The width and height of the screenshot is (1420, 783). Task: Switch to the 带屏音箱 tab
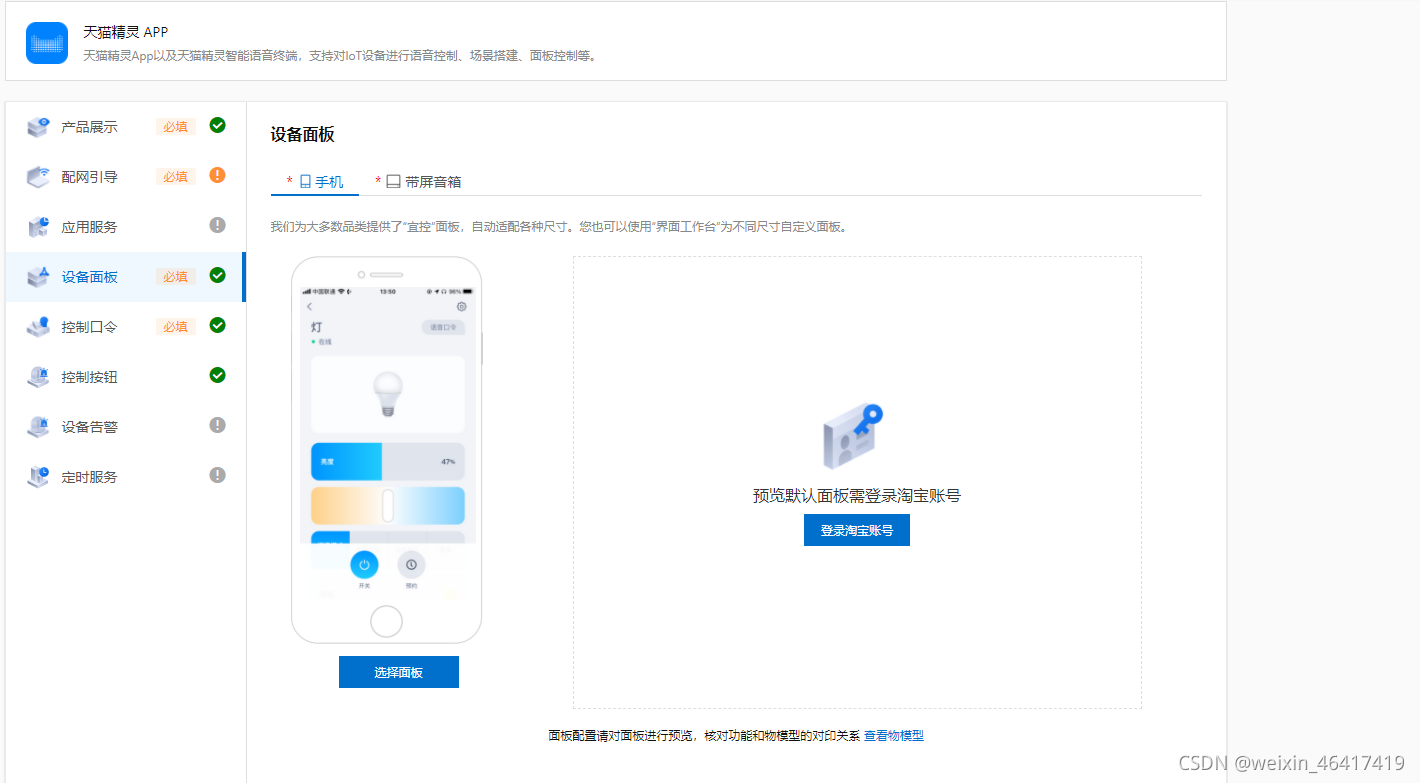[x=418, y=182]
